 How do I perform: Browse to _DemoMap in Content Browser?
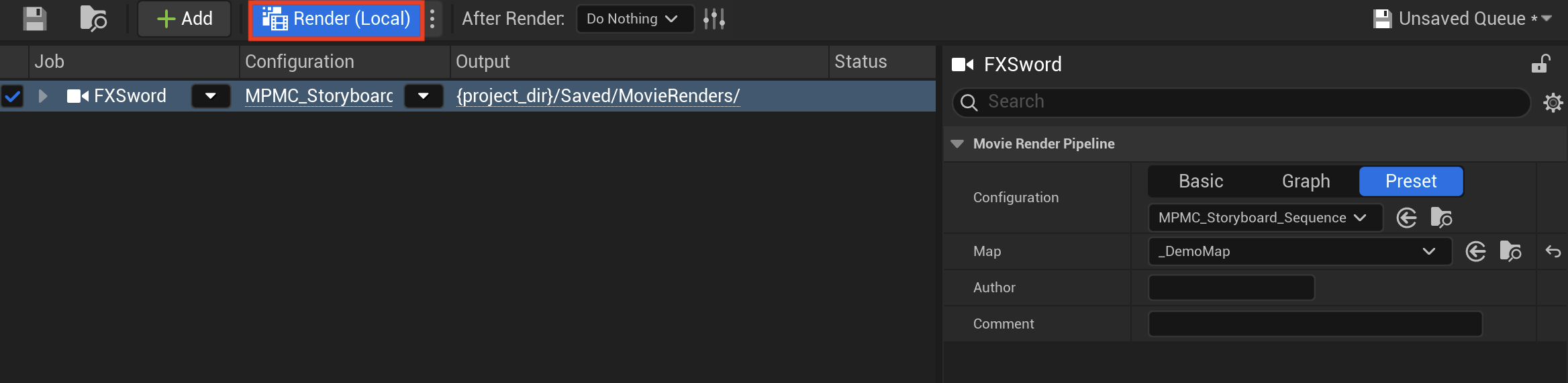click(1510, 251)
